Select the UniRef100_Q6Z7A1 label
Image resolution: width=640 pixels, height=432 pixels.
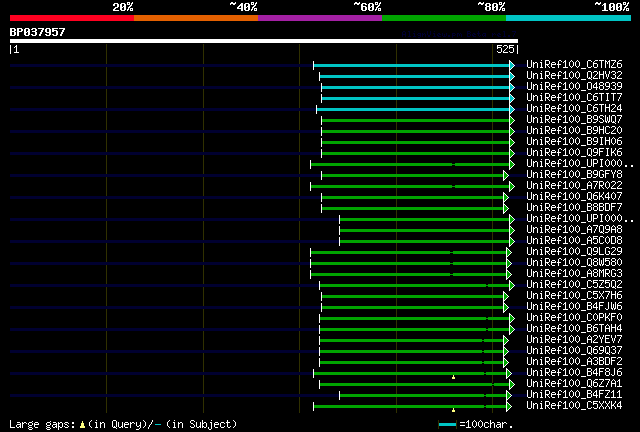coord(574,384)
